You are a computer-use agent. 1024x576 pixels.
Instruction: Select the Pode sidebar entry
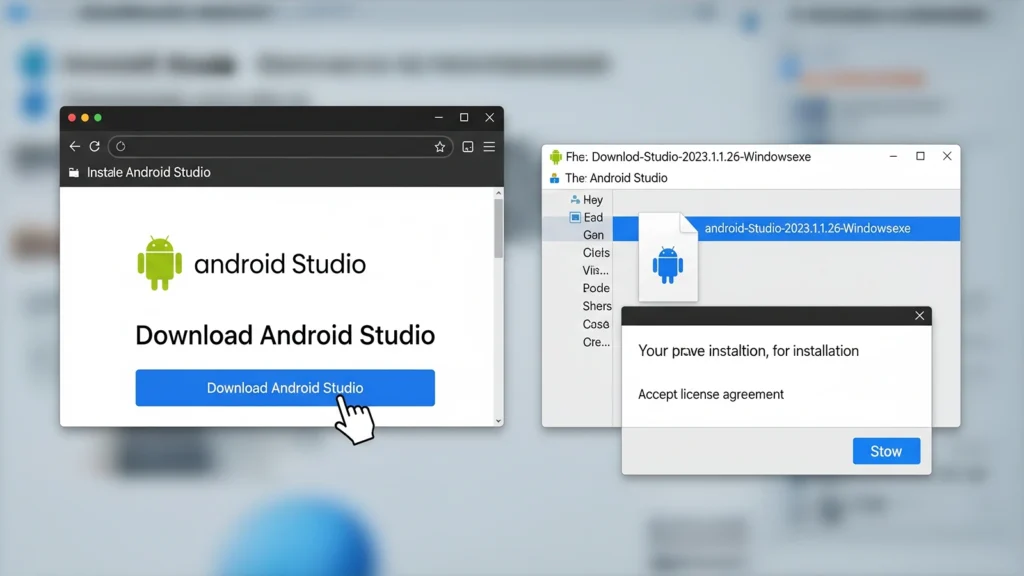596,288
